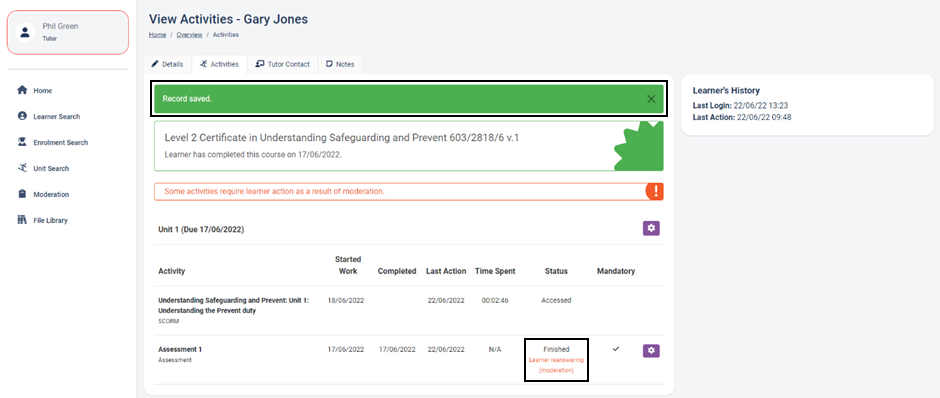Open Learner Search from sidebar icon
Screen dimensions: 940x398
(x=22, y=116)
